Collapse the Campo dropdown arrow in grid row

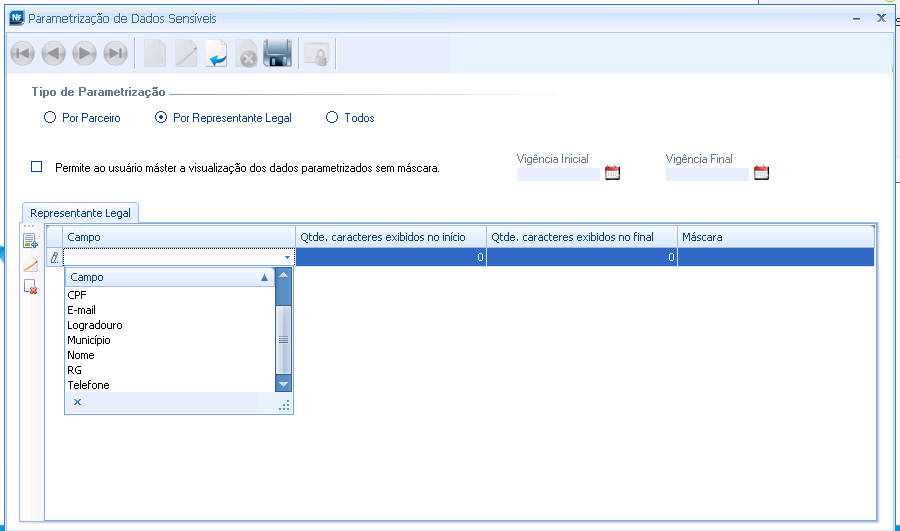[288, 258]
